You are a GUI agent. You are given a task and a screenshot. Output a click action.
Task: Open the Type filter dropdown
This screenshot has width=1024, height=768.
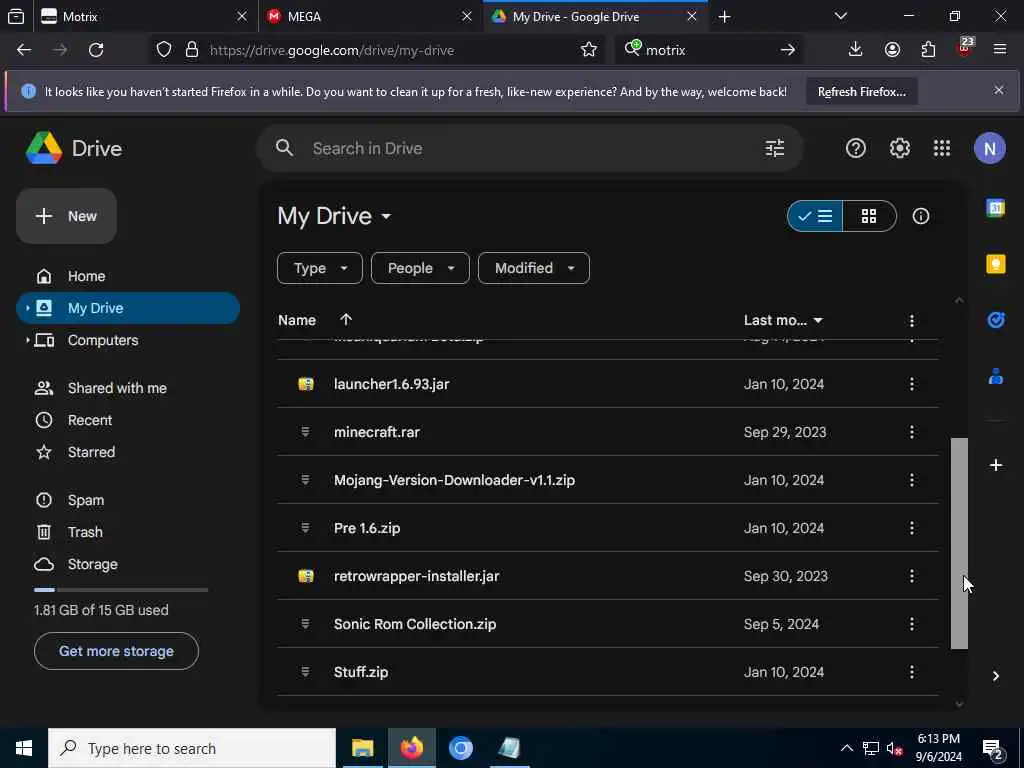click(x=319, y=268)
